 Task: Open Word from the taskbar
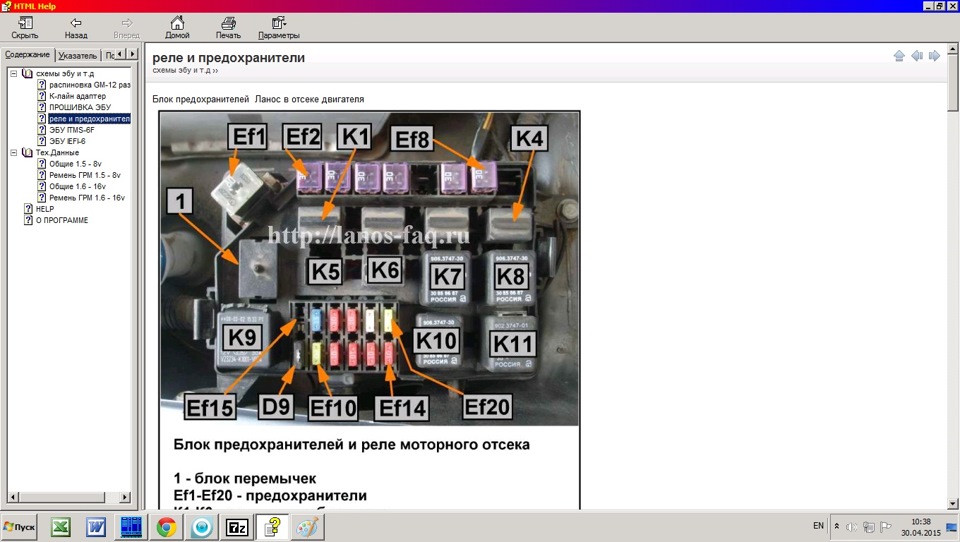tap(96, 527)
